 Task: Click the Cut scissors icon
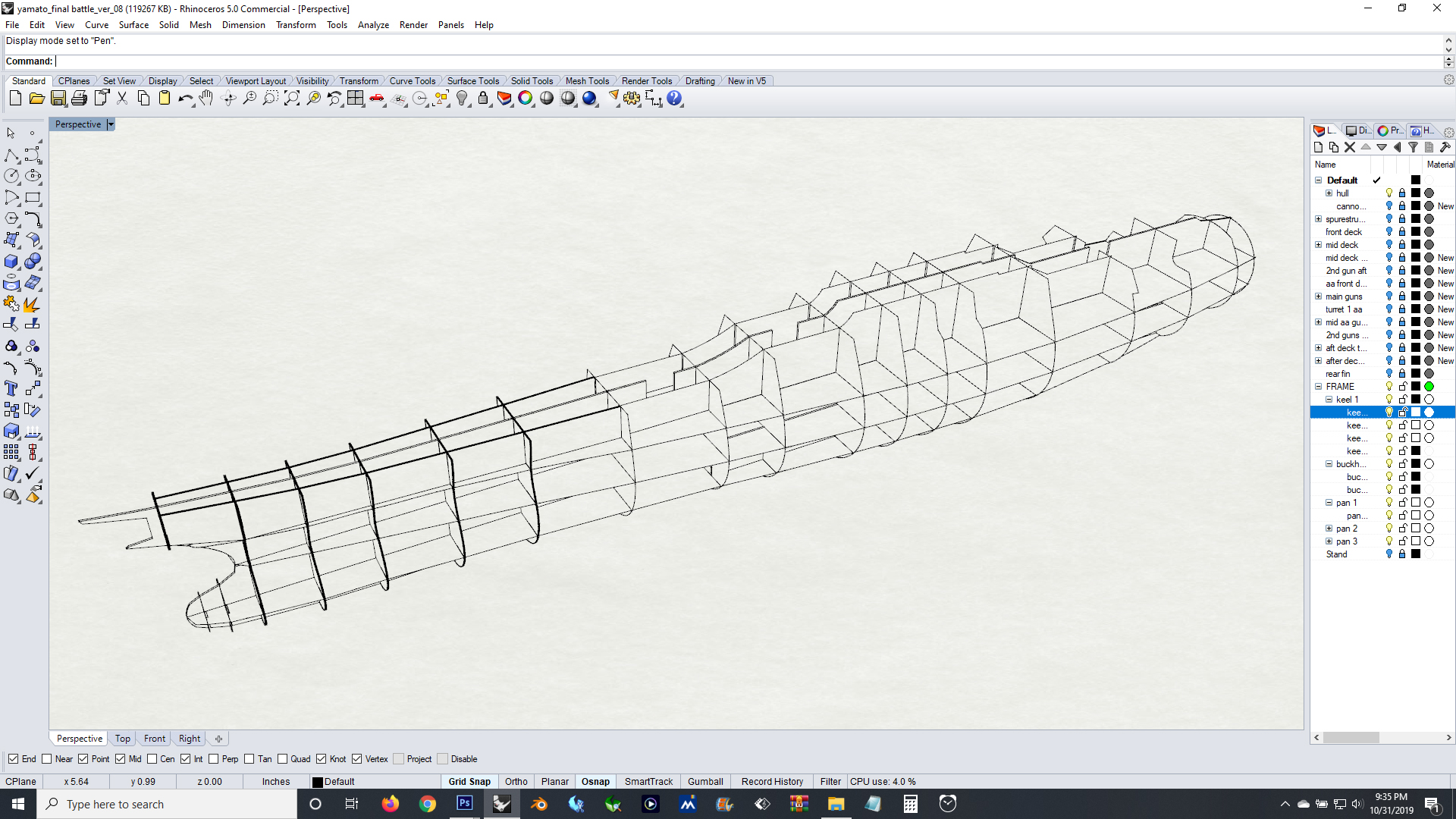122,99
